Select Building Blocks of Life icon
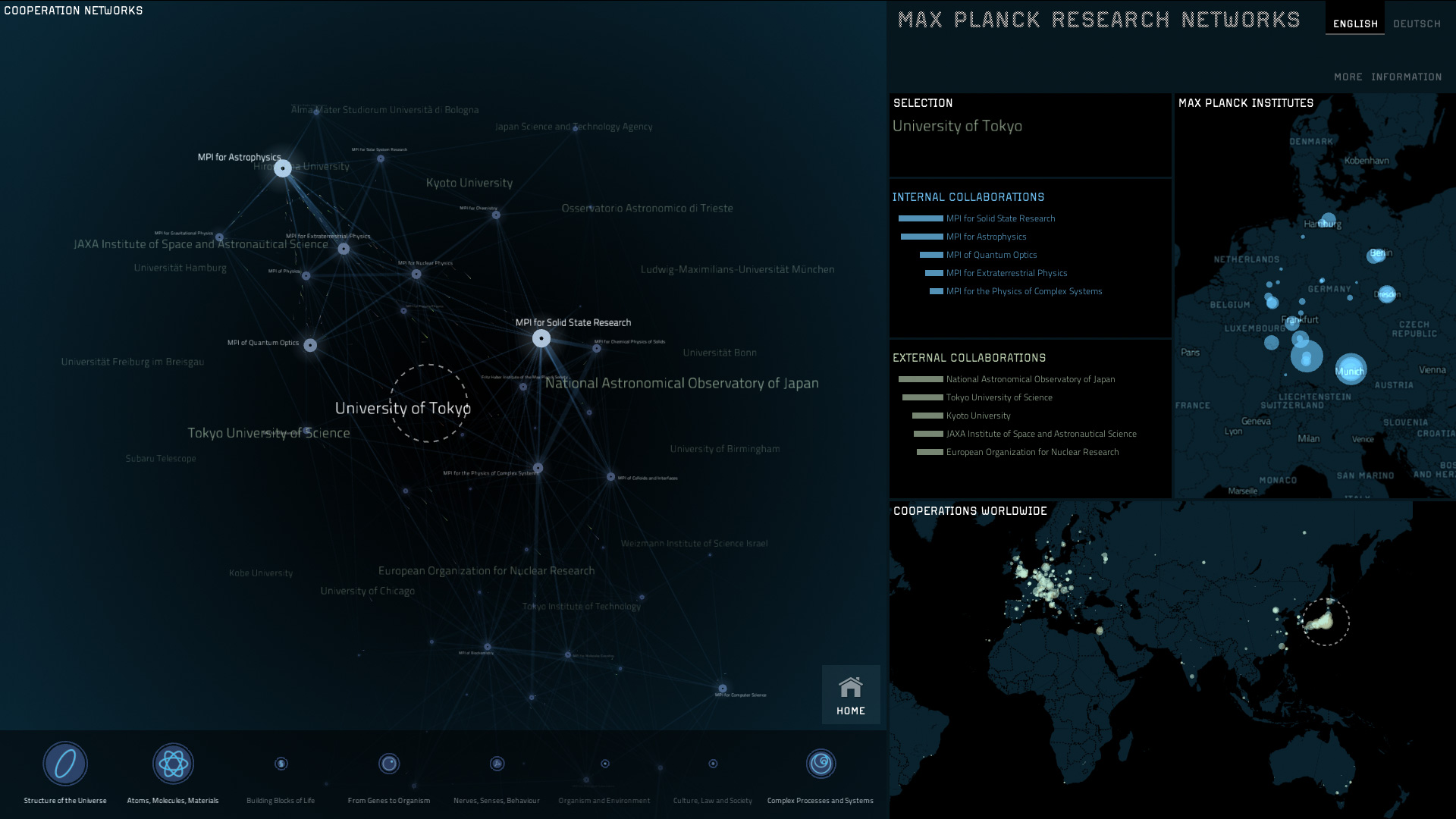Image resolution: width=1456 pixels, height=819 pixels. 281,764
